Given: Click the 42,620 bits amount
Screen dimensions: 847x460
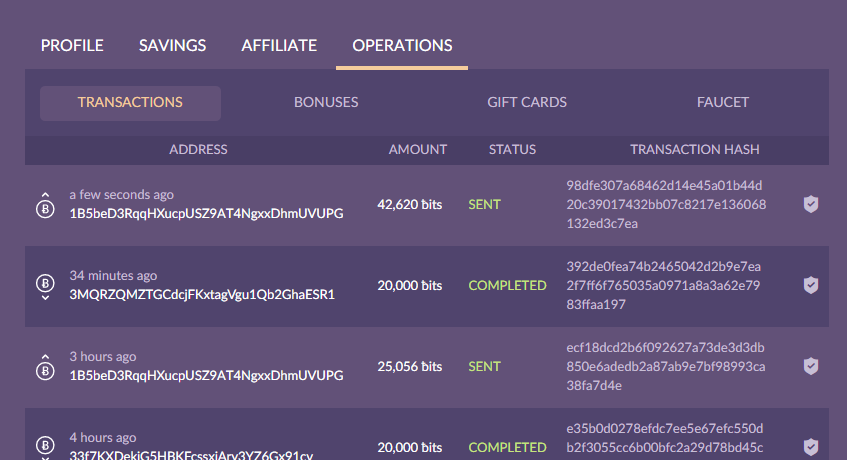Looking at the screenshot, I should tap(409, 205).
